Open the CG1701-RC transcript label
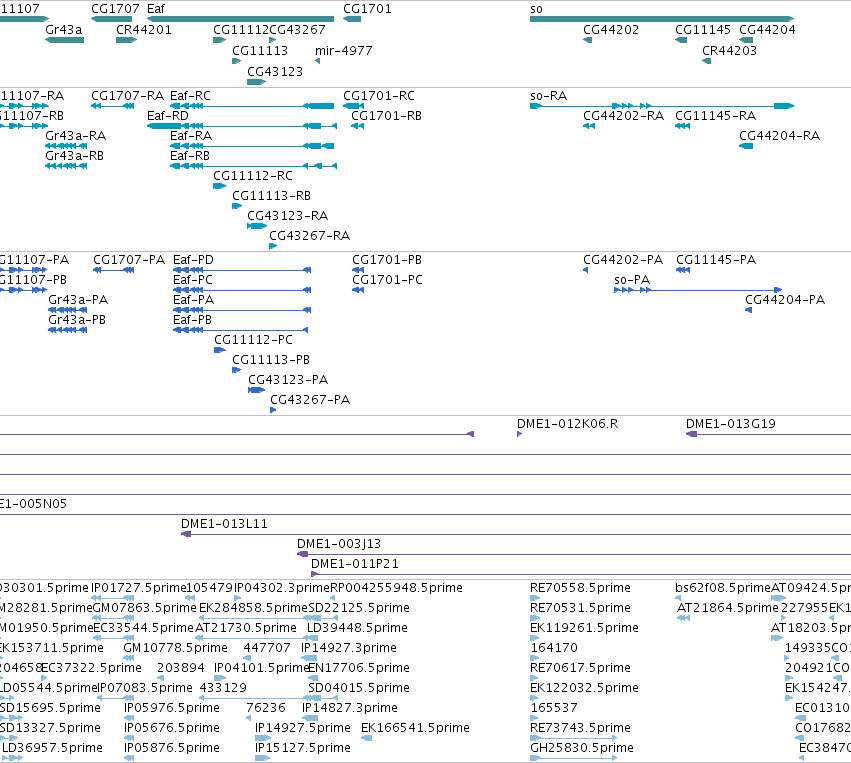The width and height of the screenshot is (851, 763). 379,96
